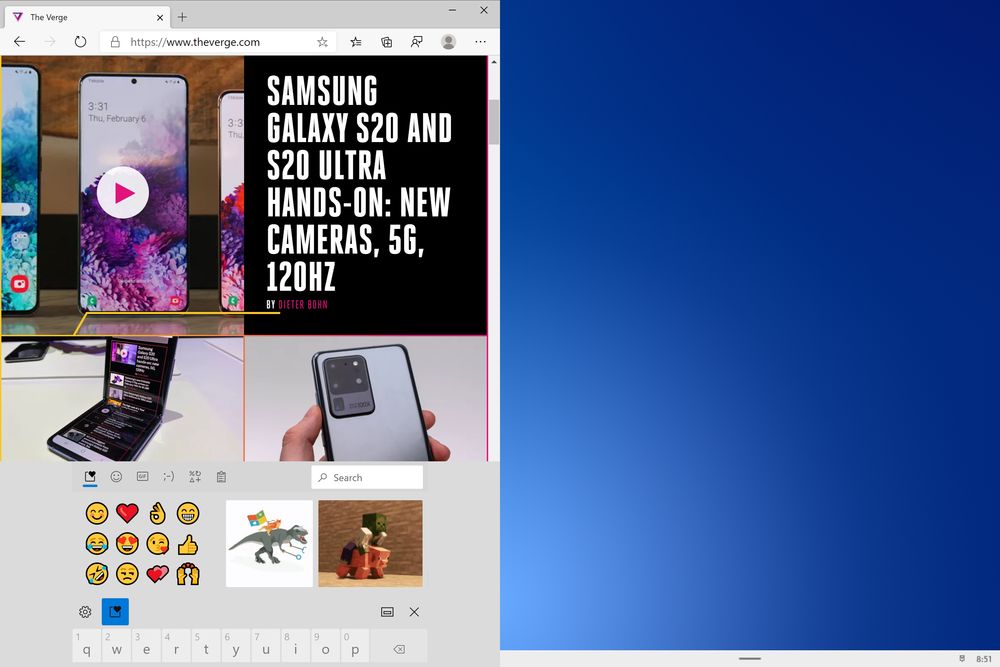Add this page to favorites with the star
Viewport: 1000px width, 667px height.
point(322,42)
